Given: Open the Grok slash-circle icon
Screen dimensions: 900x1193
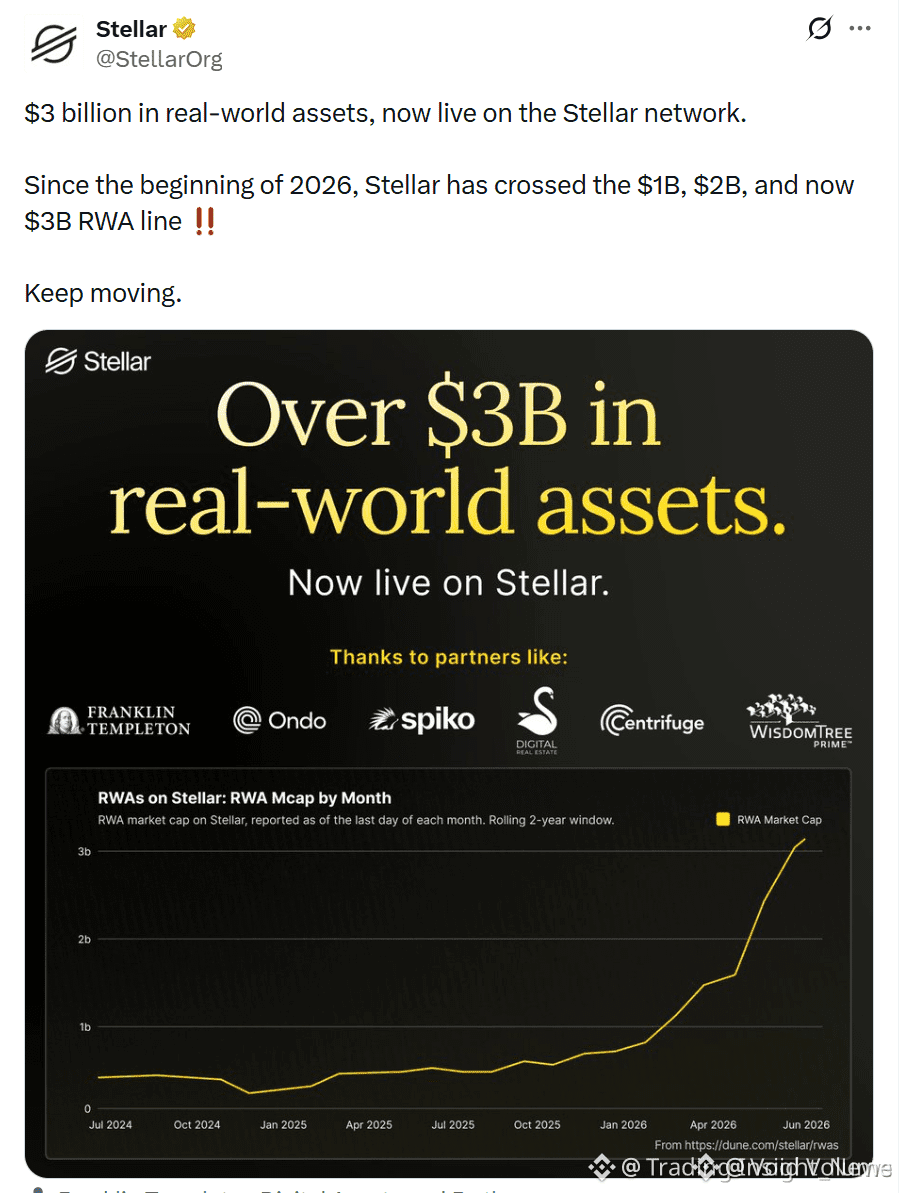Looking at the screenshot, I should (819, 28).
